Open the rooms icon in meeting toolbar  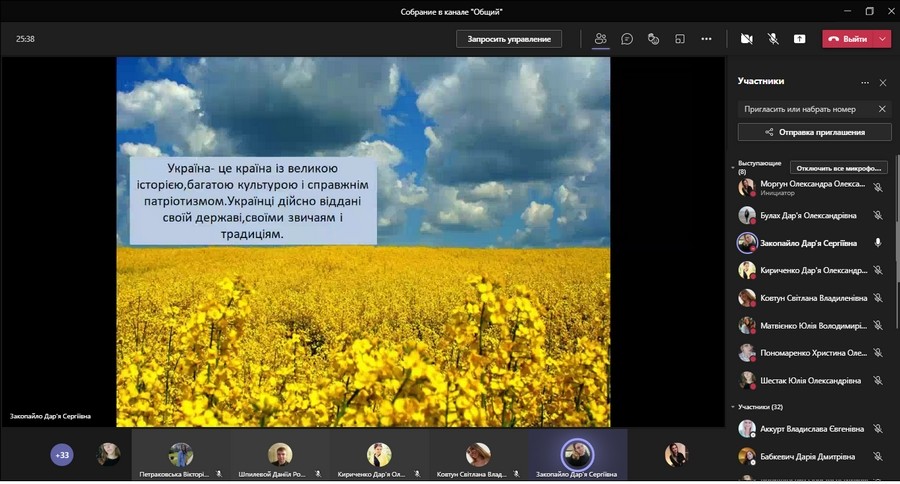click(x=680, y=39)
